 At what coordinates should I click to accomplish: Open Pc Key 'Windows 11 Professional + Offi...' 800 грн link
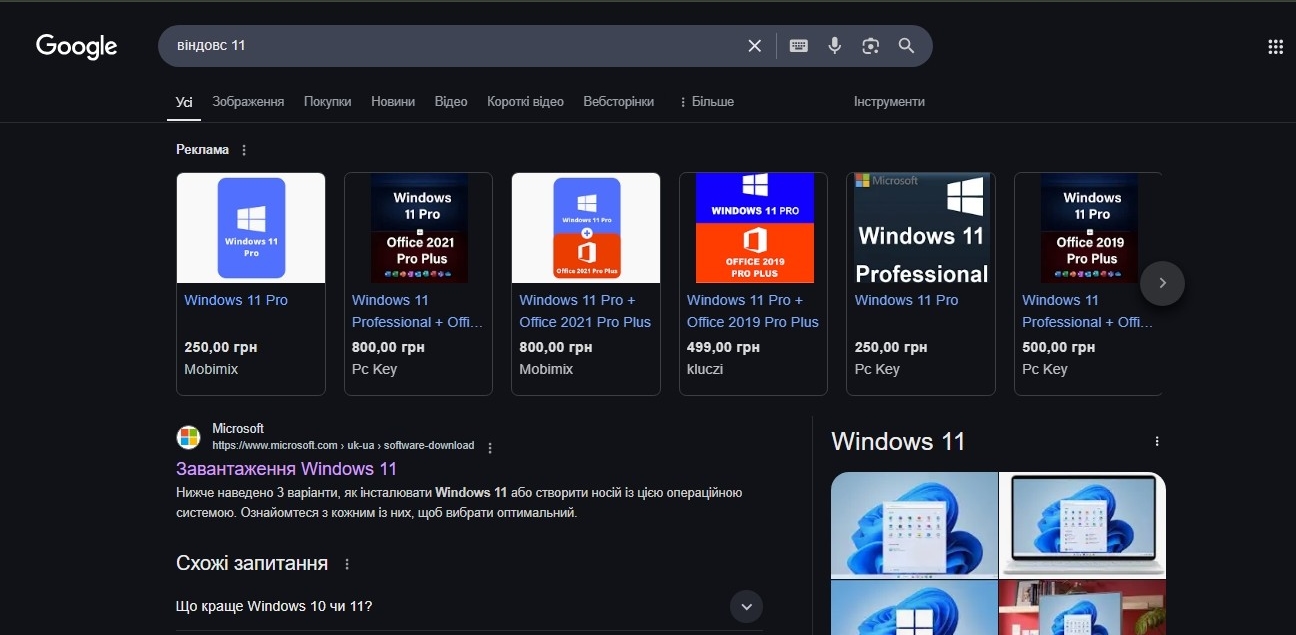(417, 311)
